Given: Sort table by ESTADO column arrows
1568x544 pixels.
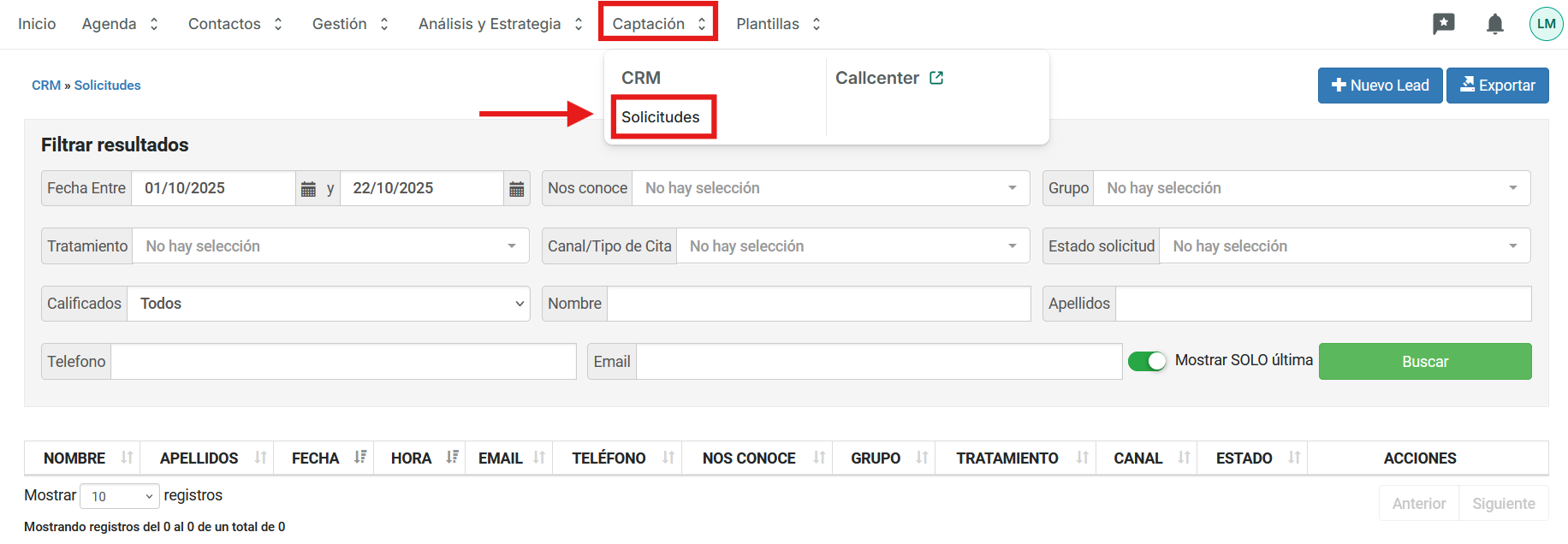Looking at the screenshot, I should 1294,458.
